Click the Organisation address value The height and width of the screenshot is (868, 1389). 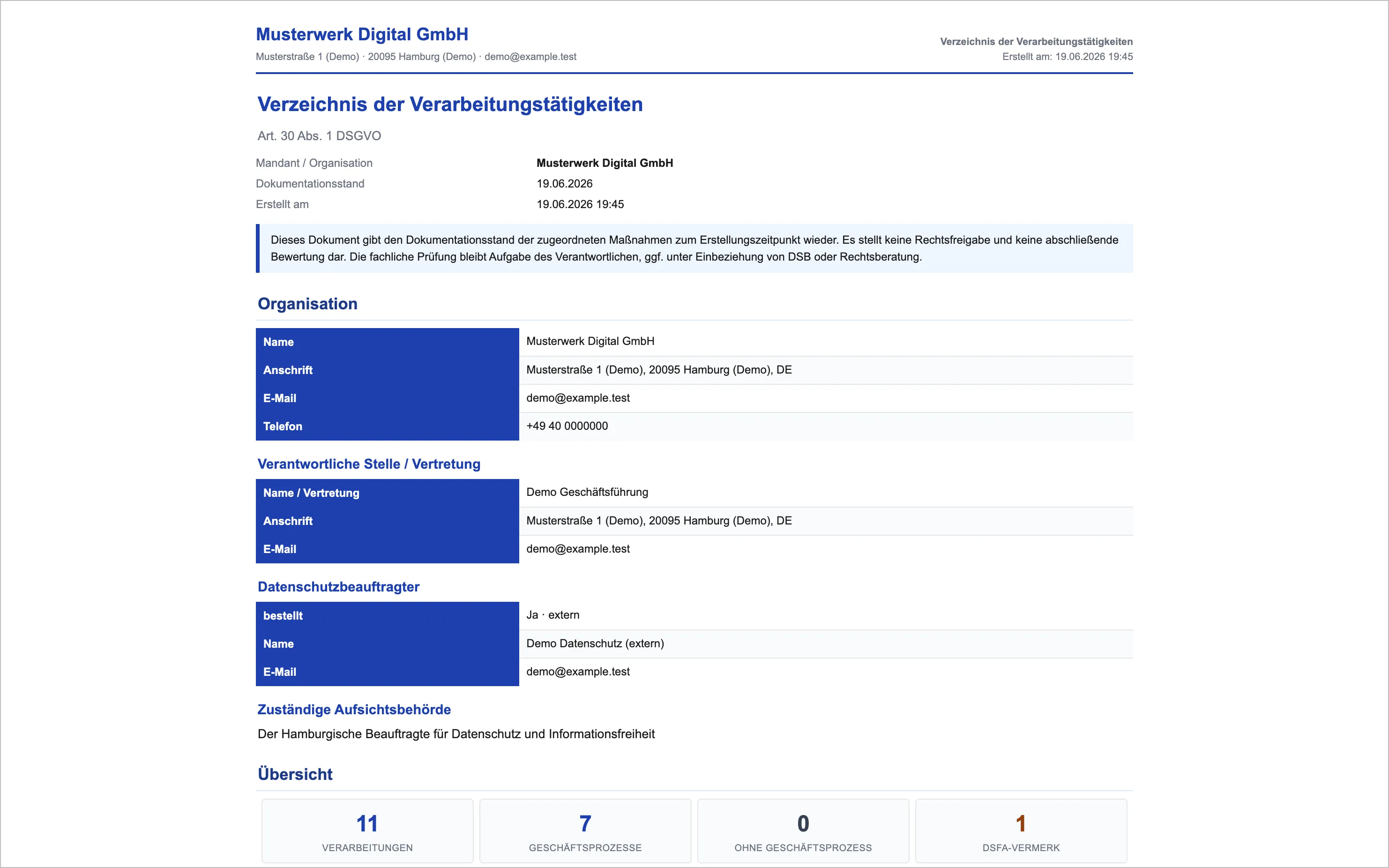click(x=659, y=370)
